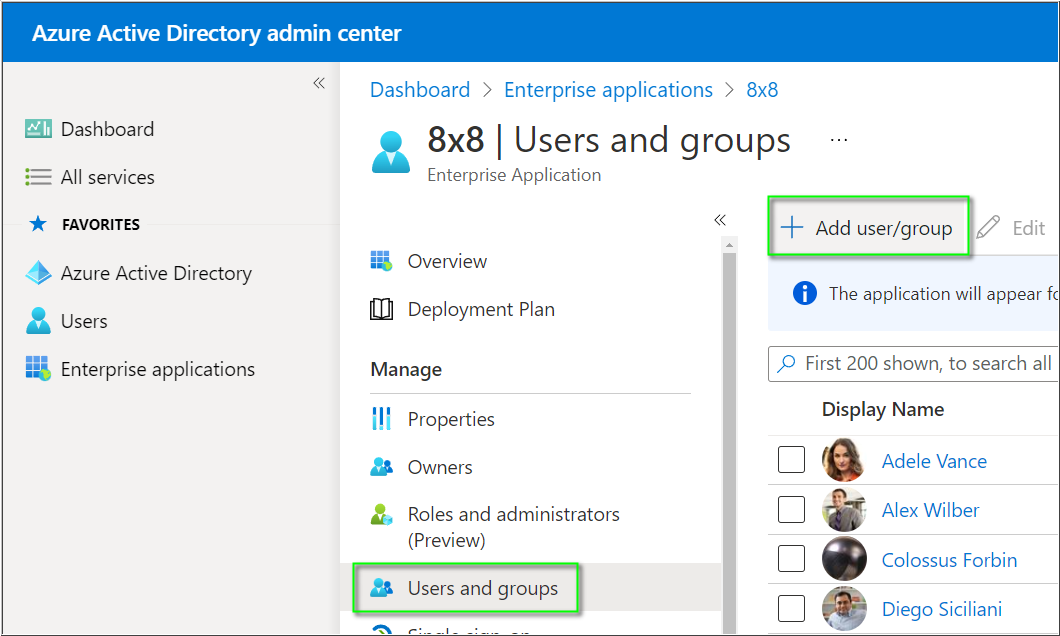1060x636 pixels.
Task: Click the Favorites star icon
Action: pyautogui.click(x=38, y=224)
